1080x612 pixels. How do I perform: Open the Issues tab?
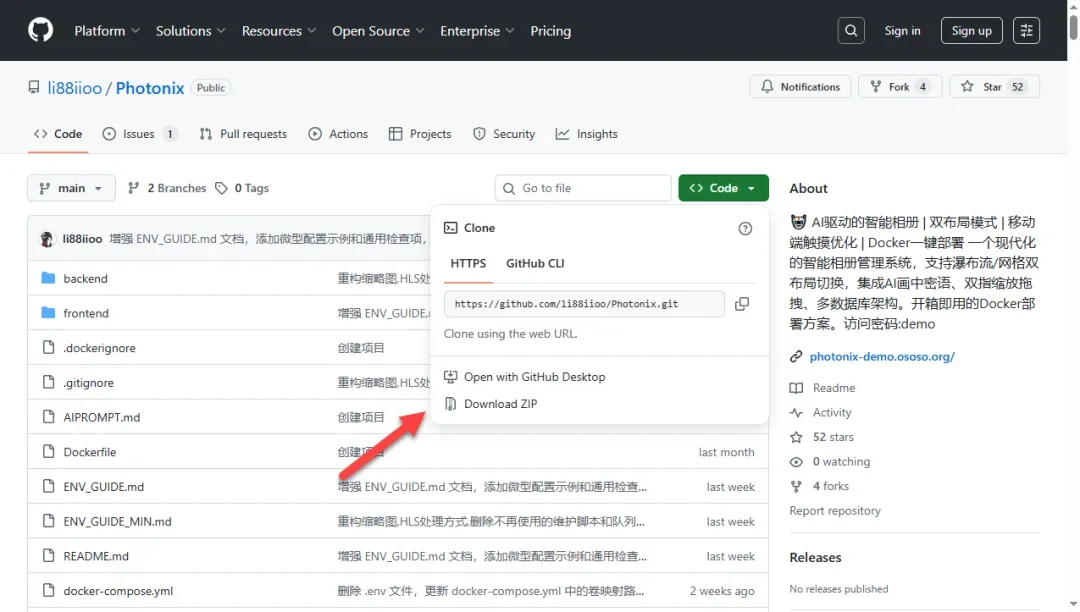click(x=138, y=134)
